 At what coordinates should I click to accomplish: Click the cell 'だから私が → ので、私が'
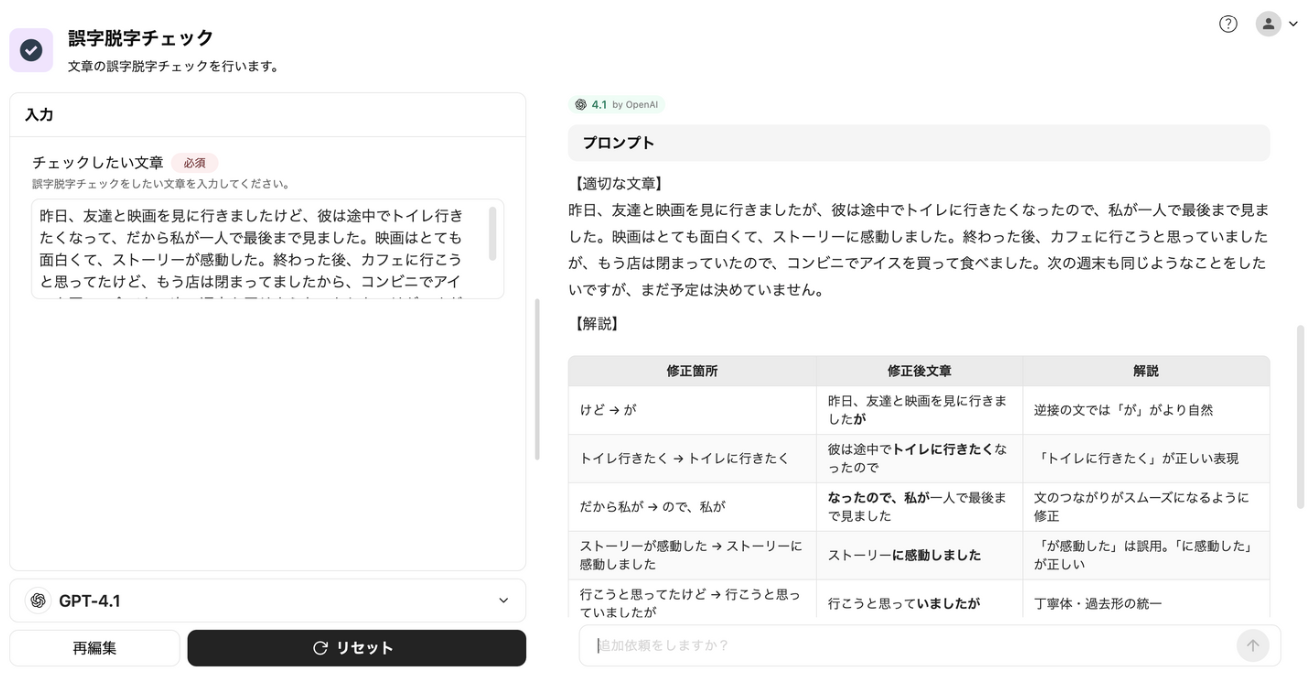[692, 507]
